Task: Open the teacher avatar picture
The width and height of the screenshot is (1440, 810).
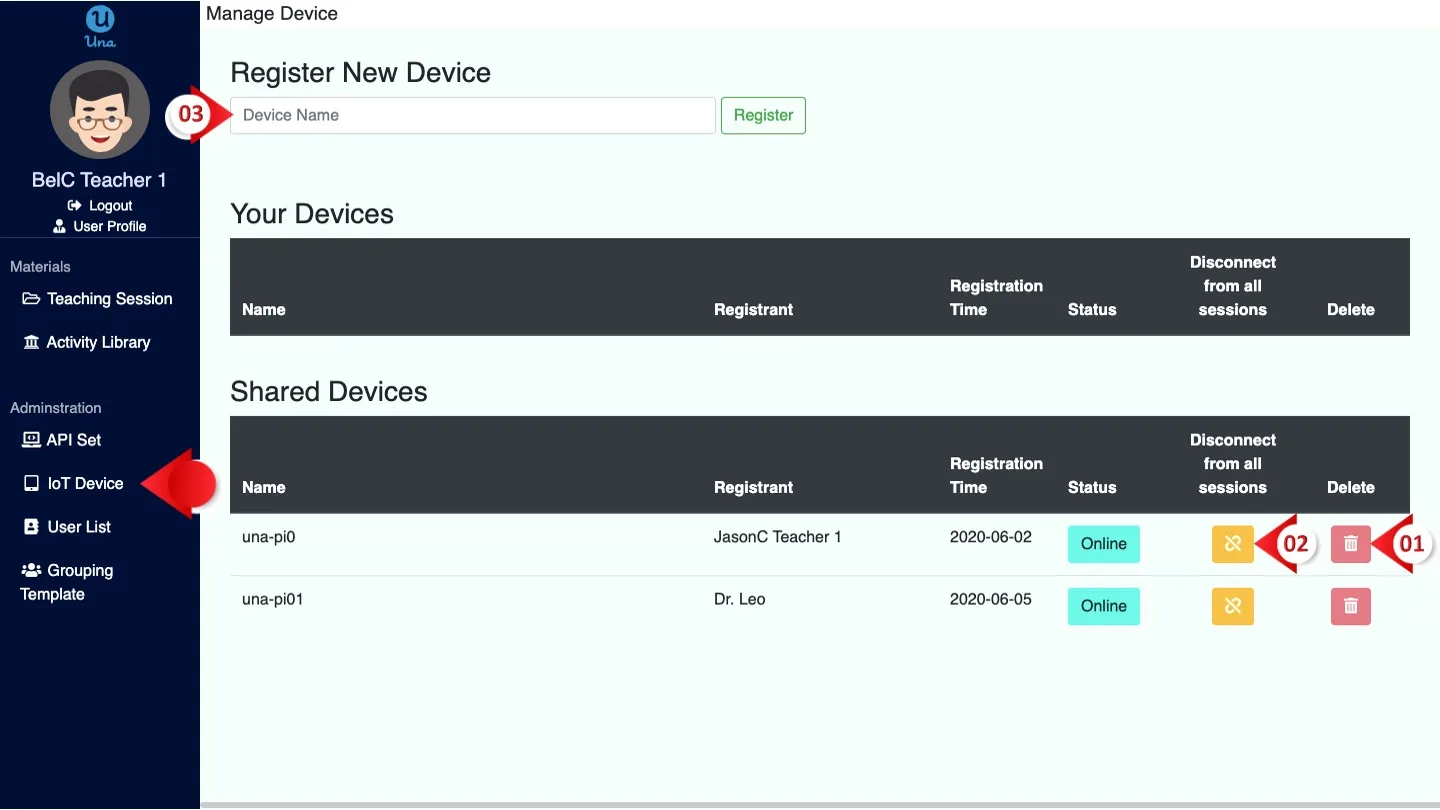Action: pos(100,110)
